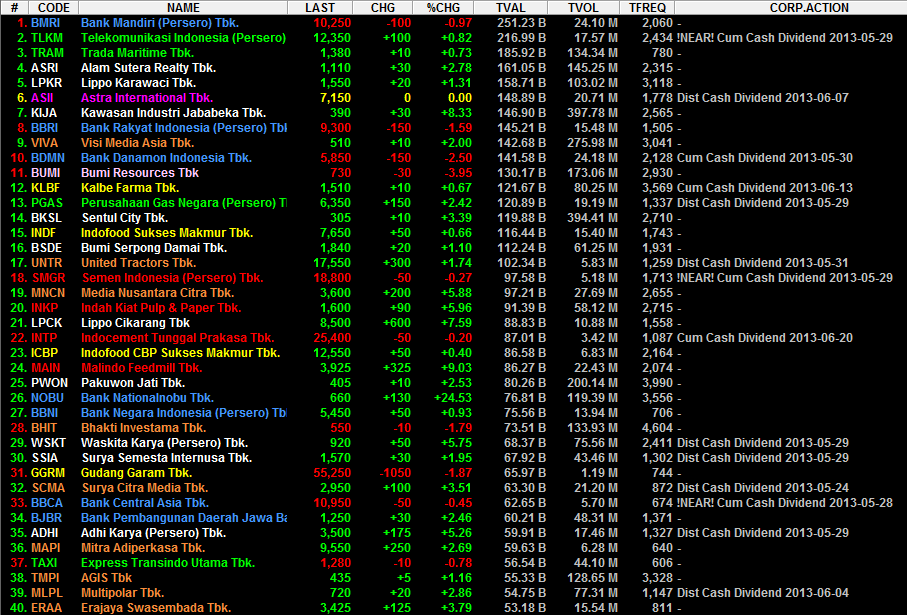Click UNTR Dist Cash Dividend 2013-05-31

coord(763,264)
